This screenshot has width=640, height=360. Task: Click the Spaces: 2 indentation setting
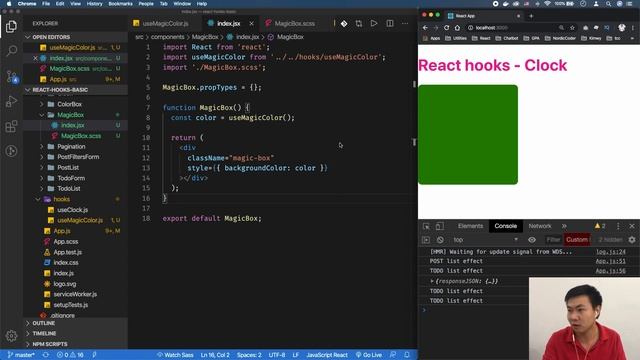(x=249, y=355)
